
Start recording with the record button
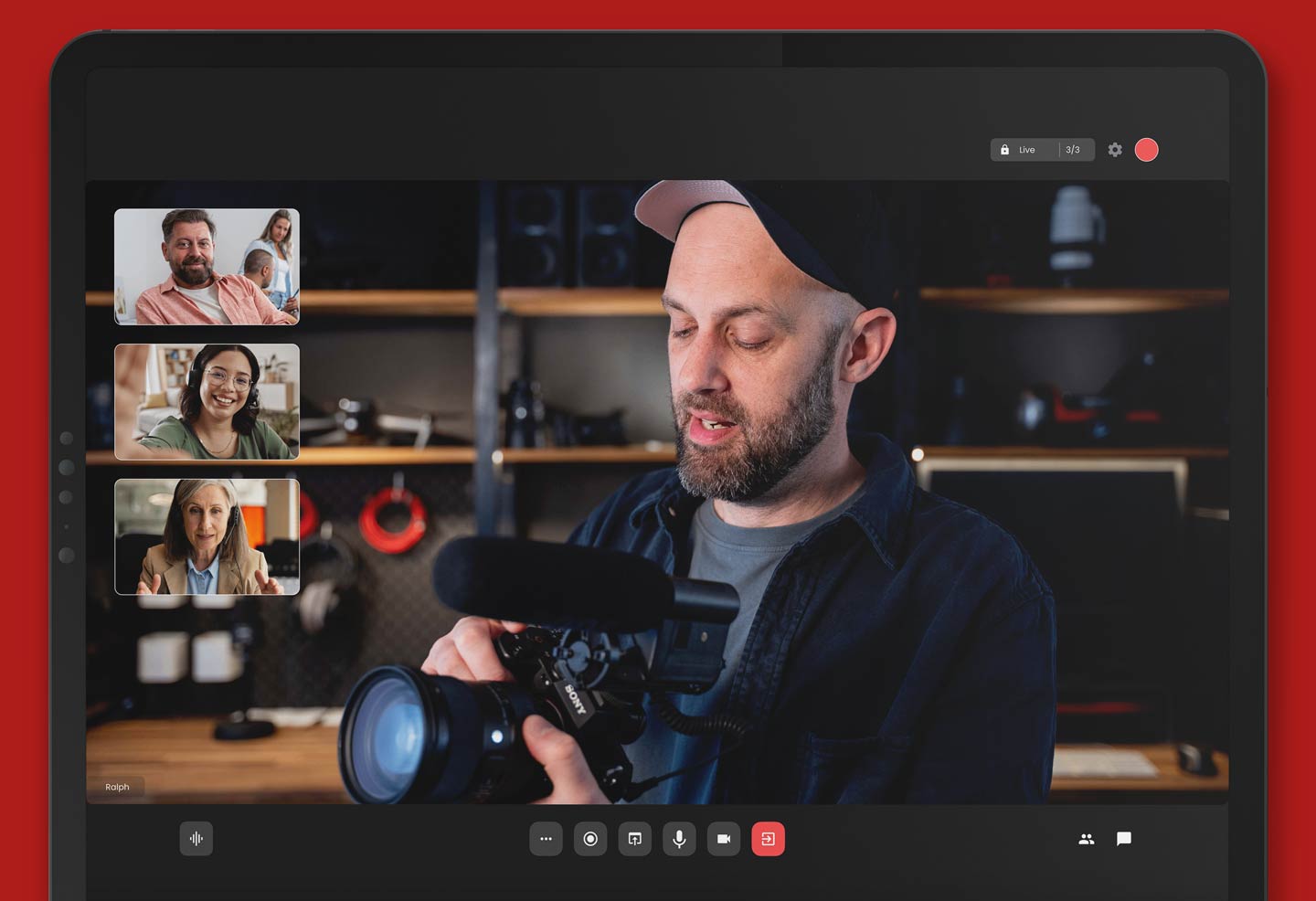point(590,839)
